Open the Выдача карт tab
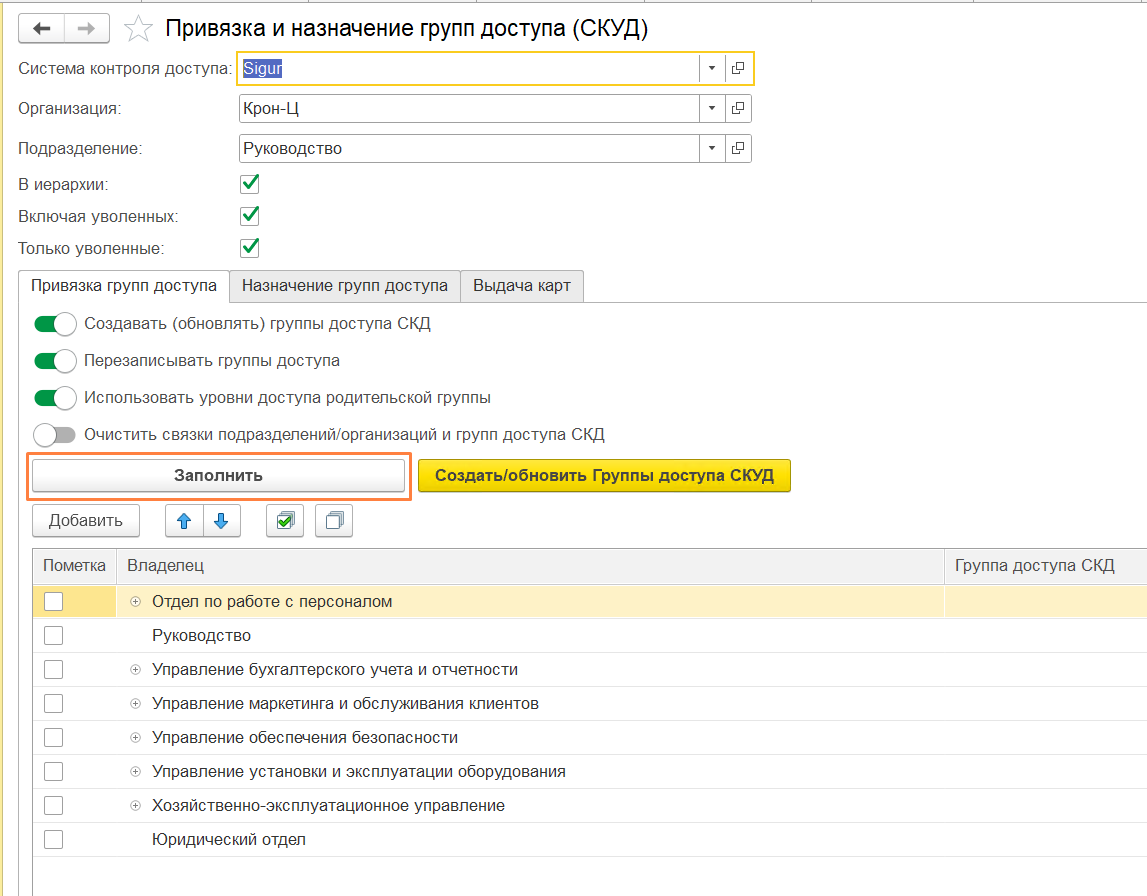The image size is (1147, 896). [x=521, y=286]
